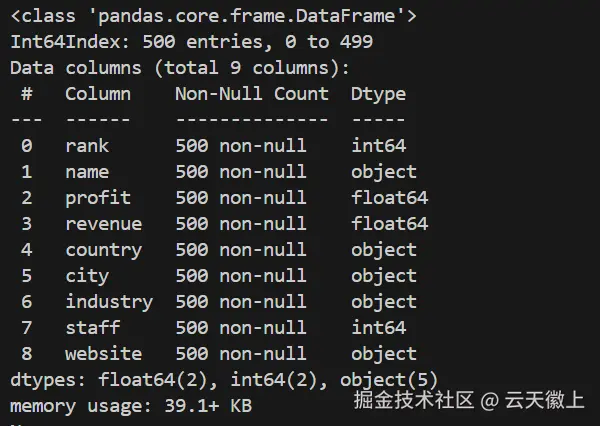Screen dimensions: 600x426
Task: Click the float64 dtype of profit row
Action: pos(389,198)
